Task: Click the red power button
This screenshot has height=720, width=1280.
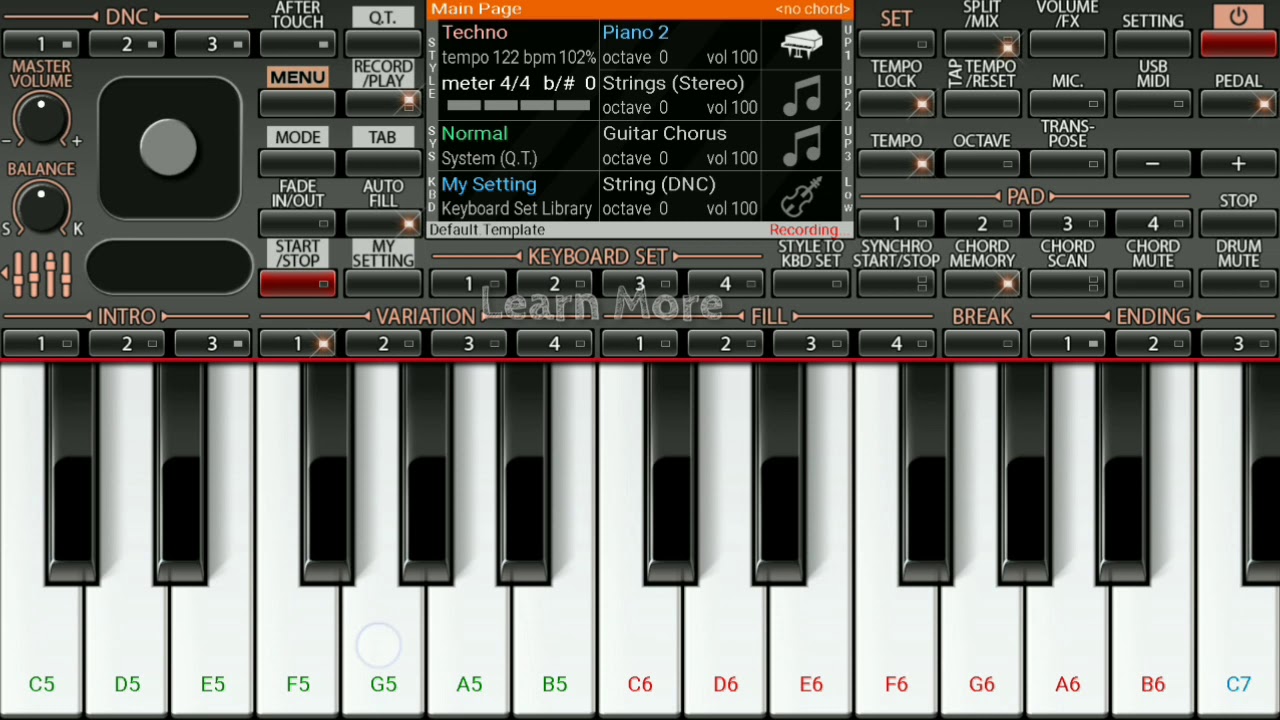Action: point(1238,43)
